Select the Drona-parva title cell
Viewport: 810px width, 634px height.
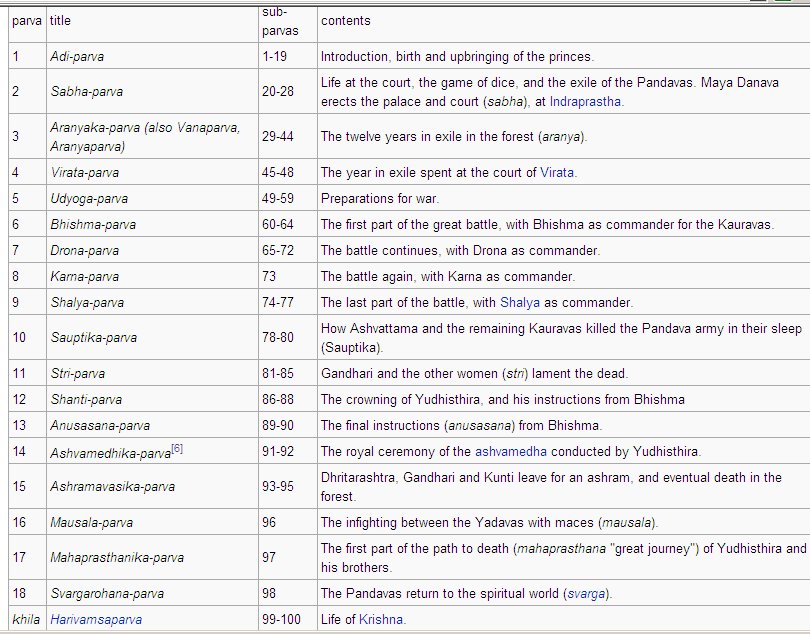pos(152,250)
